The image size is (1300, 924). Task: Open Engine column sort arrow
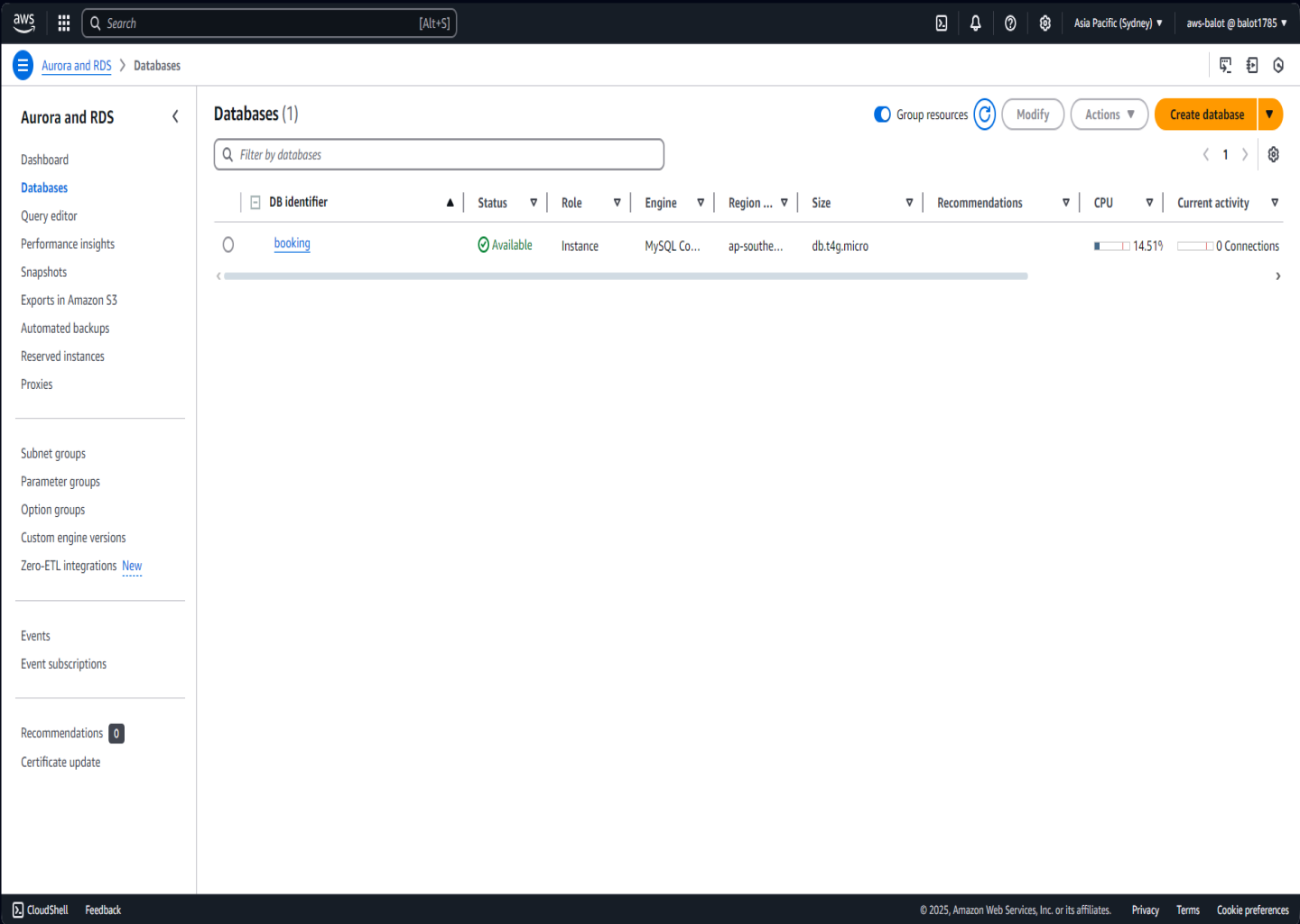[x=701, y=202]
